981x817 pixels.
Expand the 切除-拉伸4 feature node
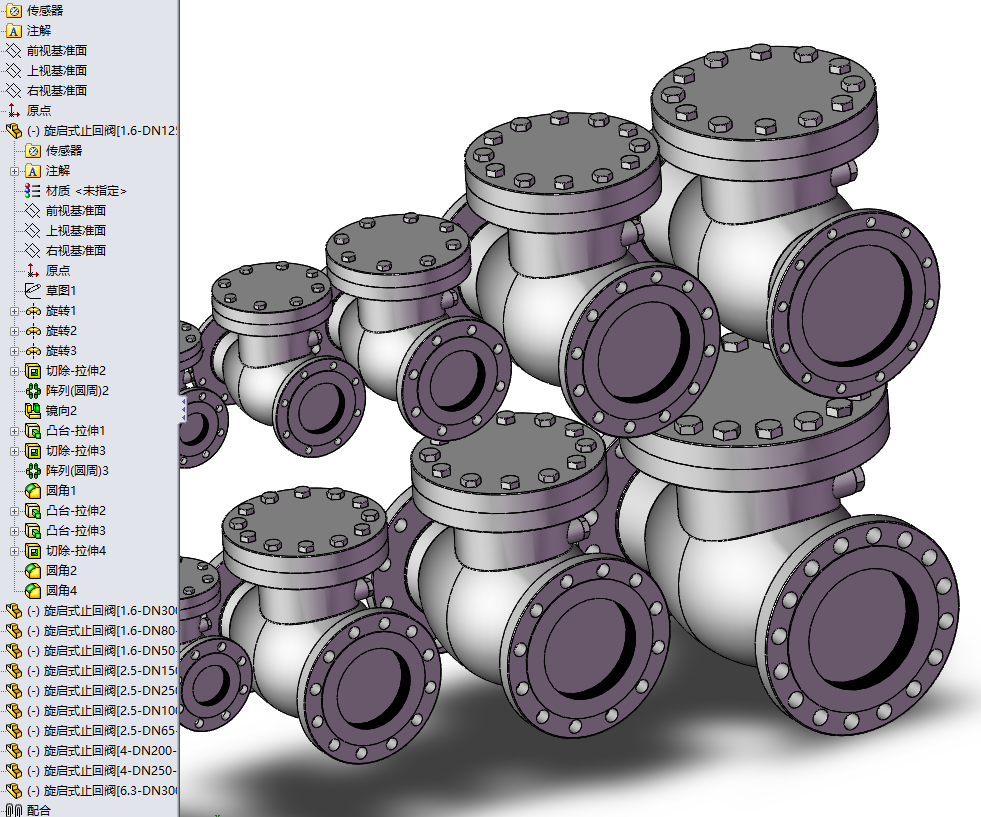pyautogui.click(x=14, y=551)
